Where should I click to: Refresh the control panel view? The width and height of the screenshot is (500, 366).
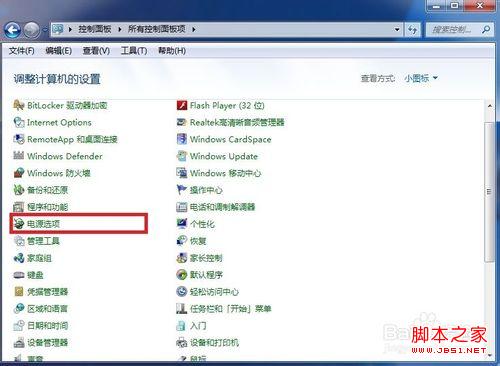tap(413, 30)
